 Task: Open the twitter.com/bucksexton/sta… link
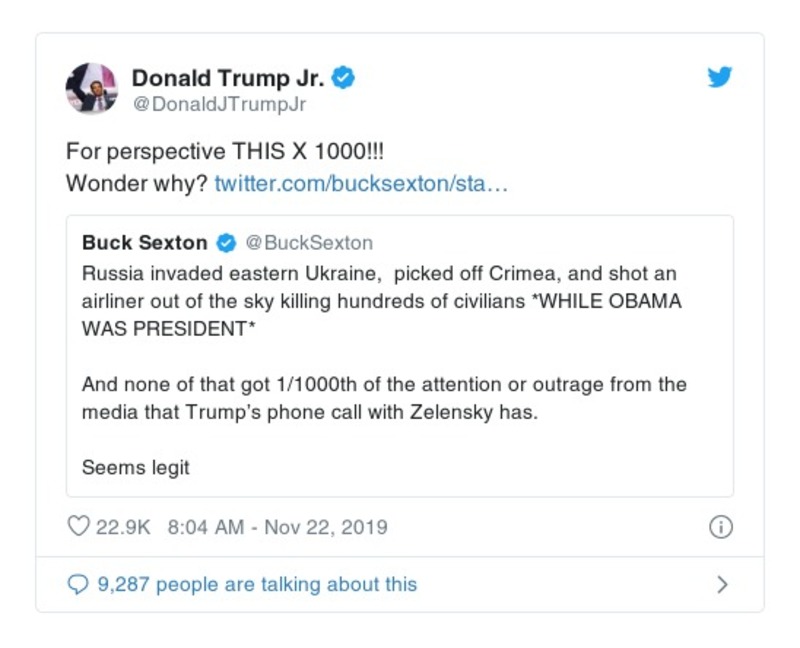tap(361, 184)
